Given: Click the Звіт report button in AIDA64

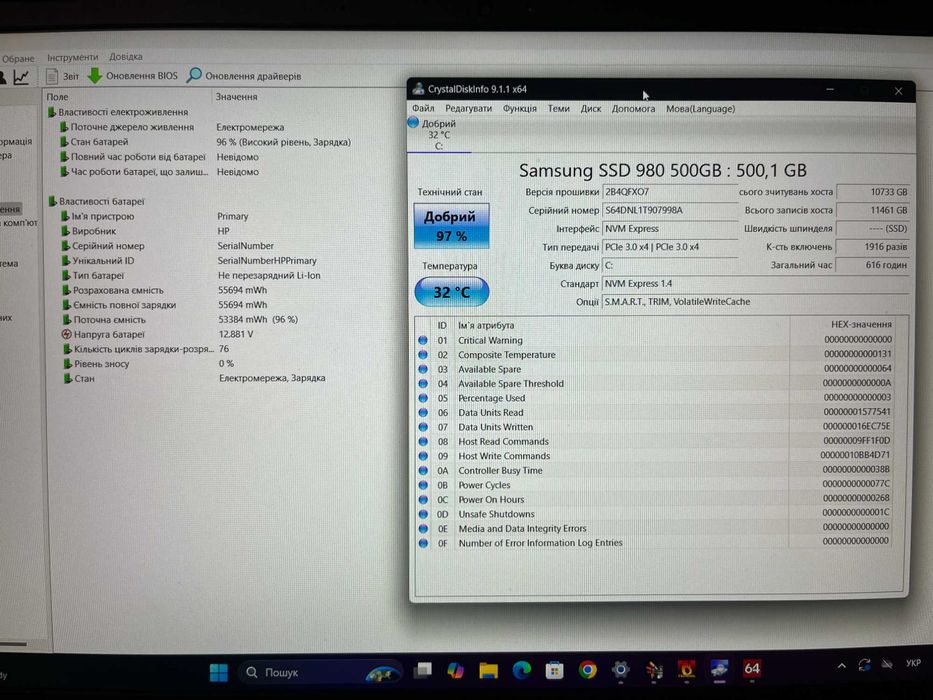Looking at the screenshot, I should pos(62,76).
